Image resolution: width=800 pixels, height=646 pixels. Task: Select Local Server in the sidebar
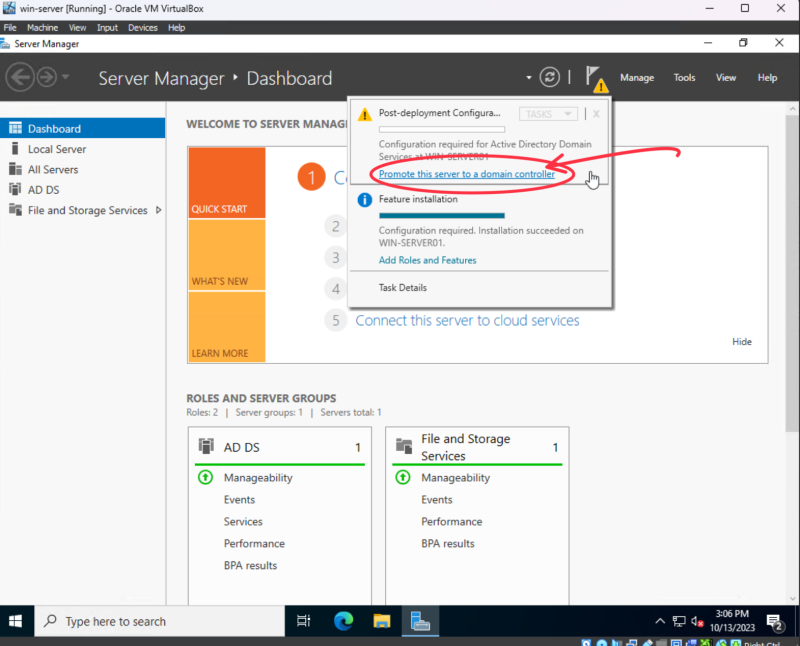coord(56,149)
